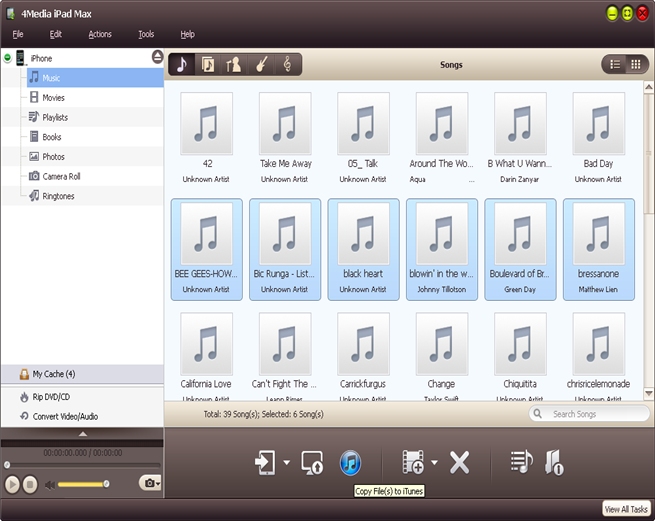655x521 pixels.
Task: Open the Songs view tab
Action: (x=182, y=65)
